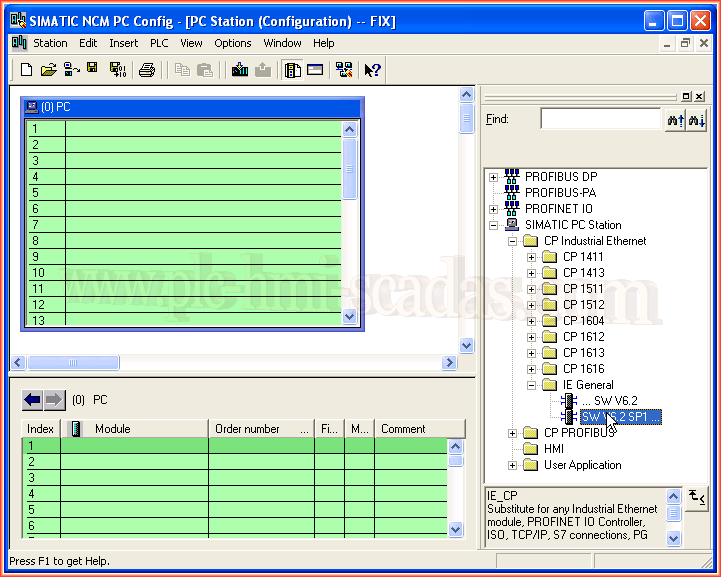The width and height of the screenshot is (721, 577).
Task: Click the back navigation arrow button
Action: point(32,400)
